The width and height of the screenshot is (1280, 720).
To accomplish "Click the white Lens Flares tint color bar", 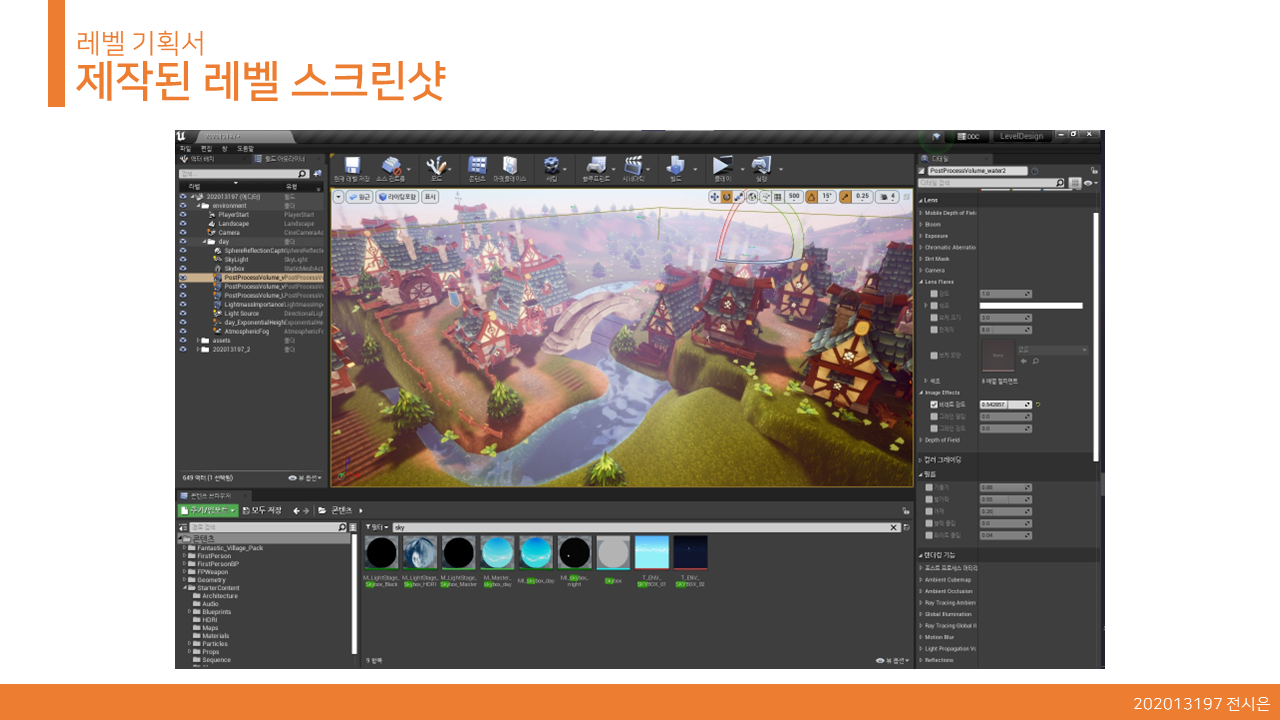I will pos(1031,306).
